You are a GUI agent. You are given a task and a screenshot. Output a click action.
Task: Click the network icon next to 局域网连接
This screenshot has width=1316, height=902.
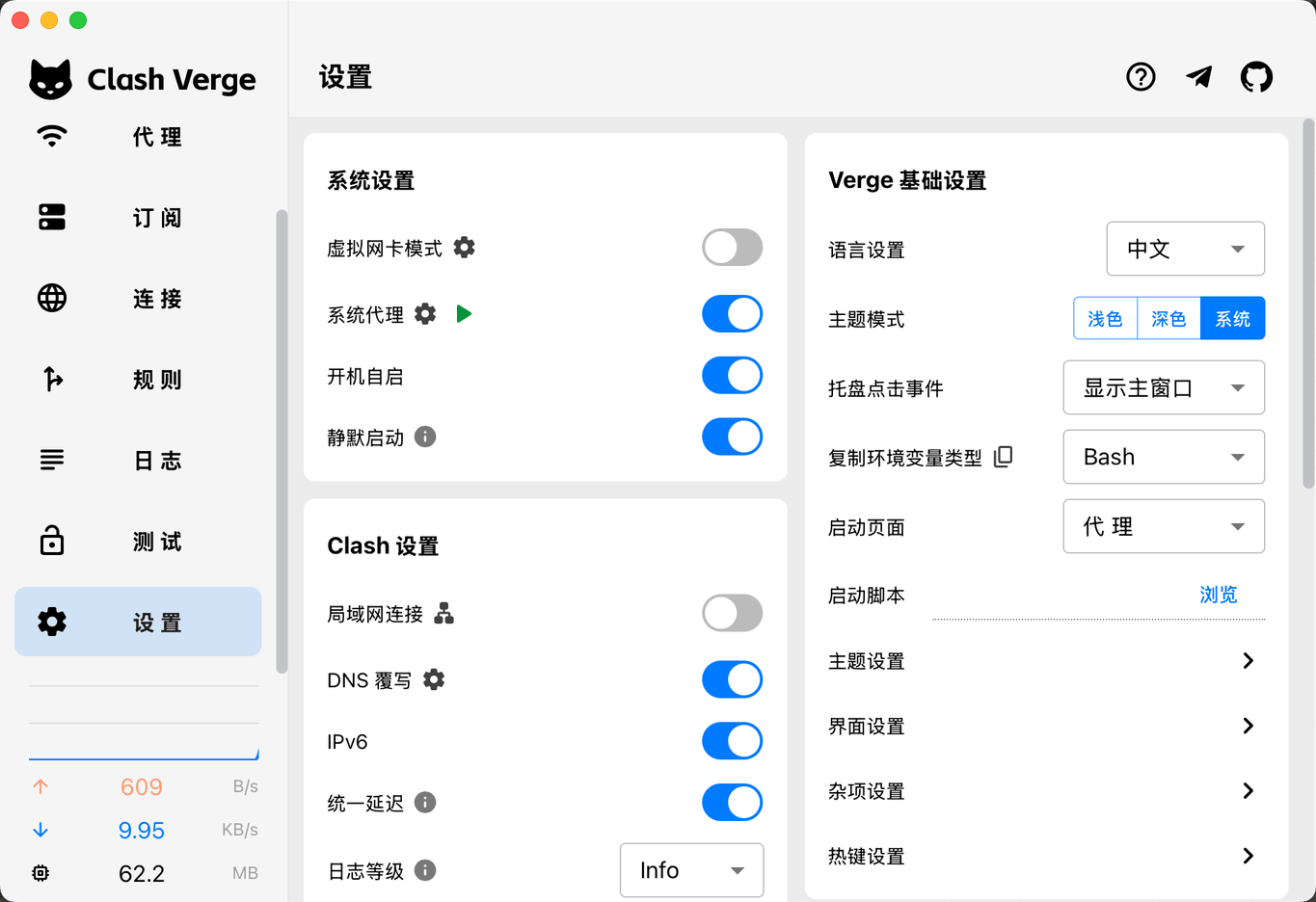pos(443,613)
